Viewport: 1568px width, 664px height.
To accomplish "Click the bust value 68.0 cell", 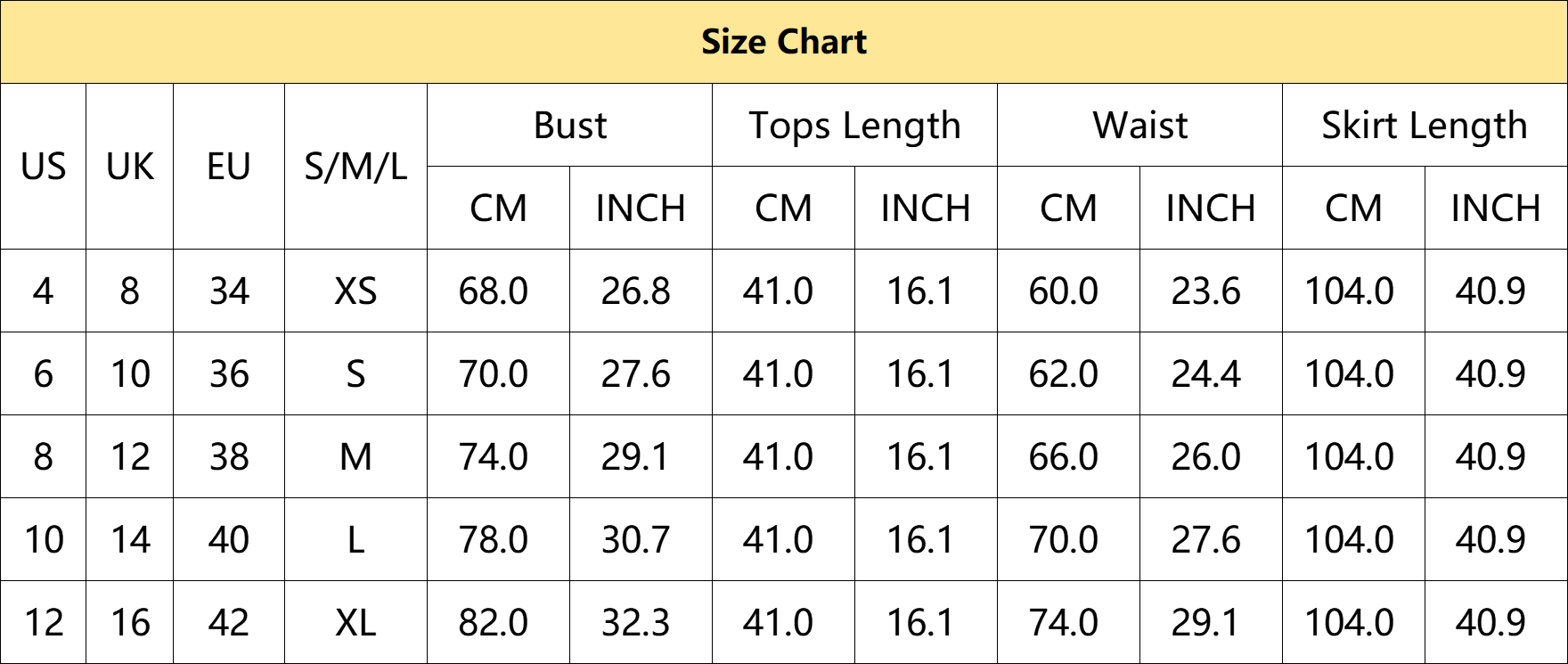I will coord(498,291).
